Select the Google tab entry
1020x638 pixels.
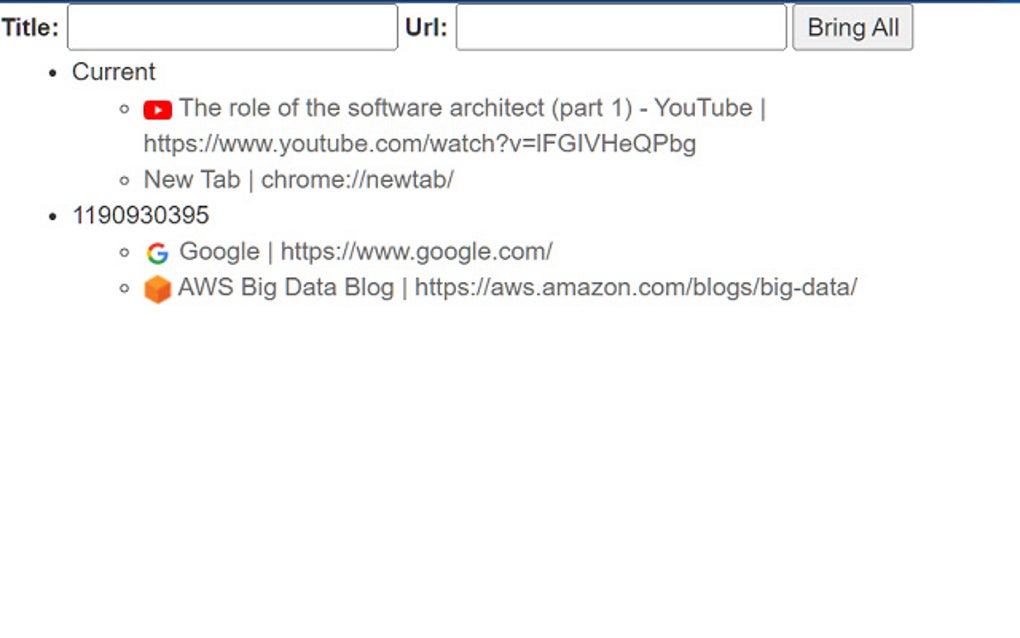tap(365, 252)
